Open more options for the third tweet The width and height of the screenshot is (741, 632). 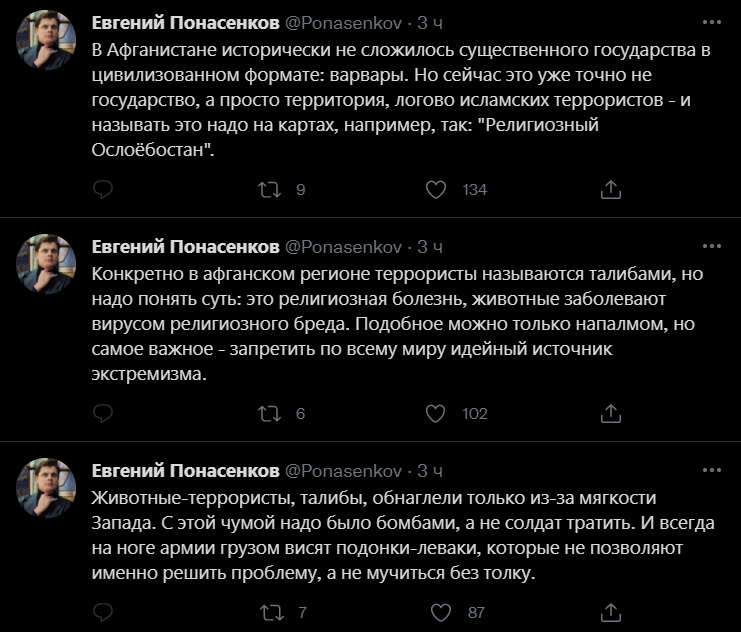(x=712, y=470)
